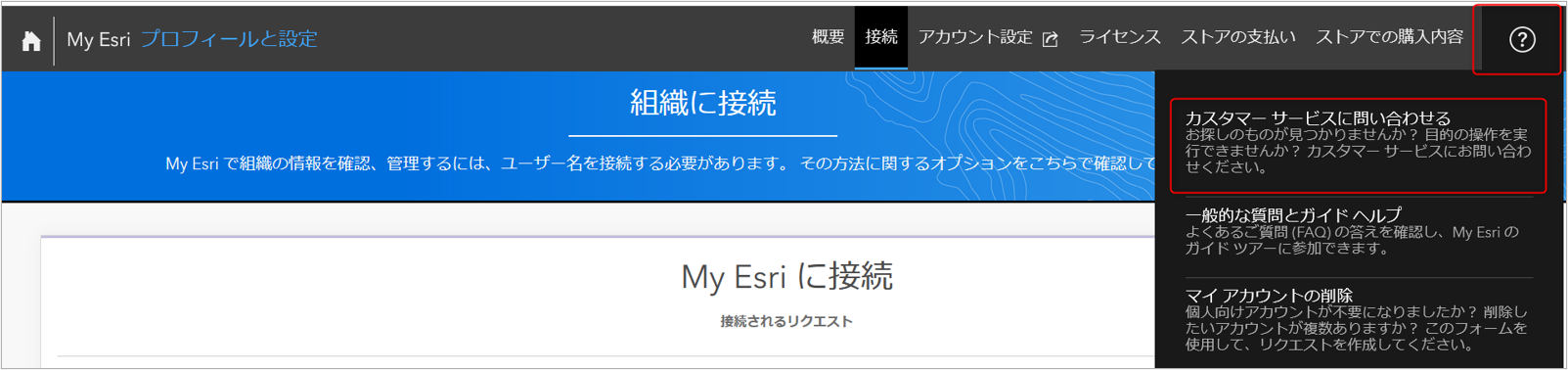This screenshot has height=370, width=1568.
Task: Click the プロフィールと設定 link
Action: point(229,39)
